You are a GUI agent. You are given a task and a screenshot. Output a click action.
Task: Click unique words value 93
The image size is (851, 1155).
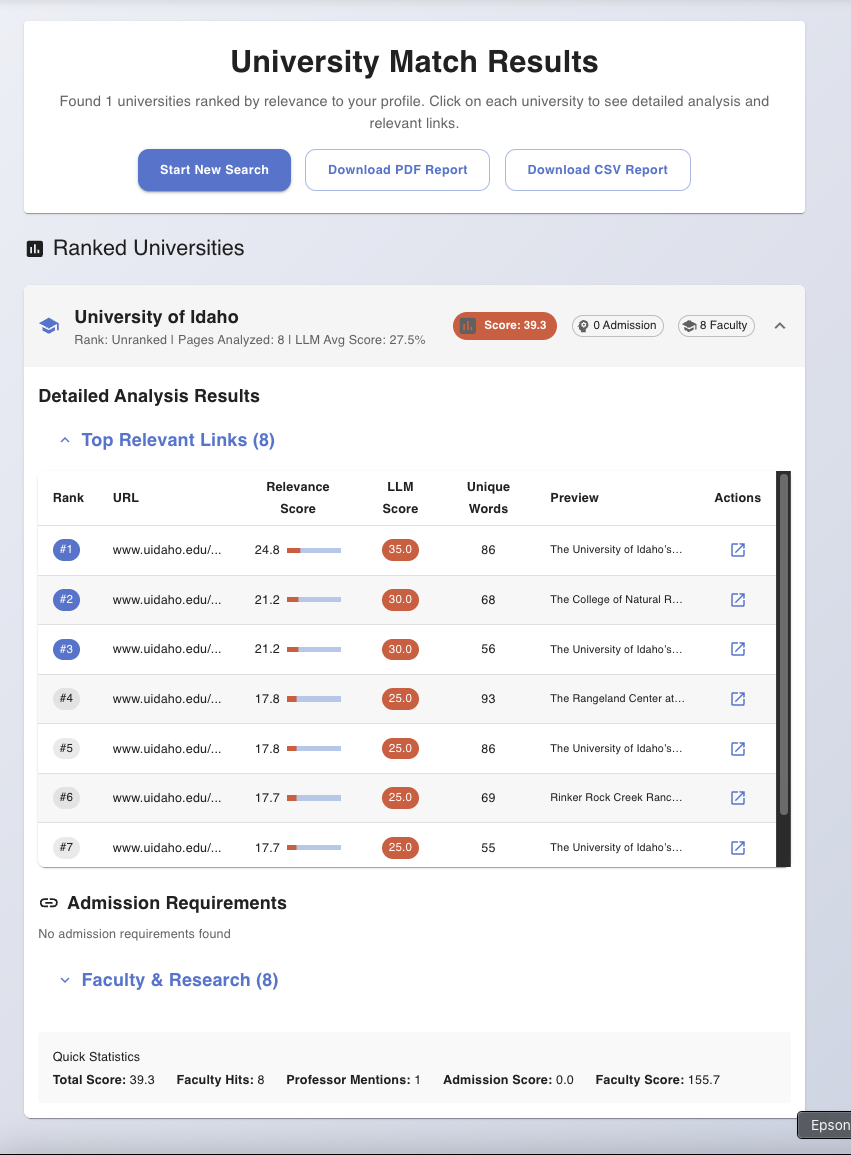pyautogui.click(x=488, y=699)
